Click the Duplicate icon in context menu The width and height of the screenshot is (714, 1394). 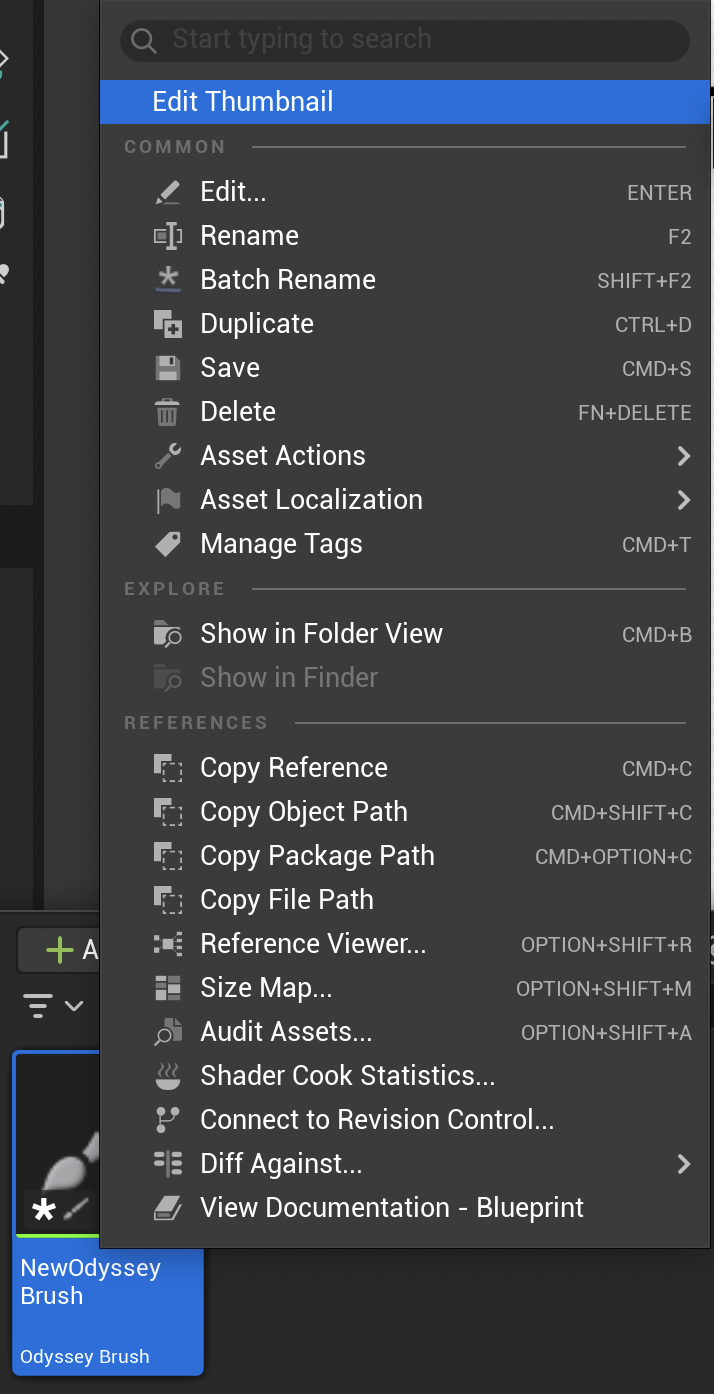(168, 324)
